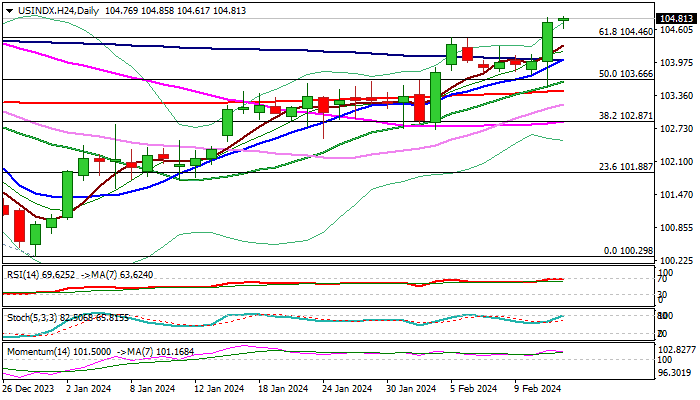Select the 9 Feb 2024 date marker
The height and width of the screenshot is (400, 700).
pyautogui.click(x=537, y=389)
